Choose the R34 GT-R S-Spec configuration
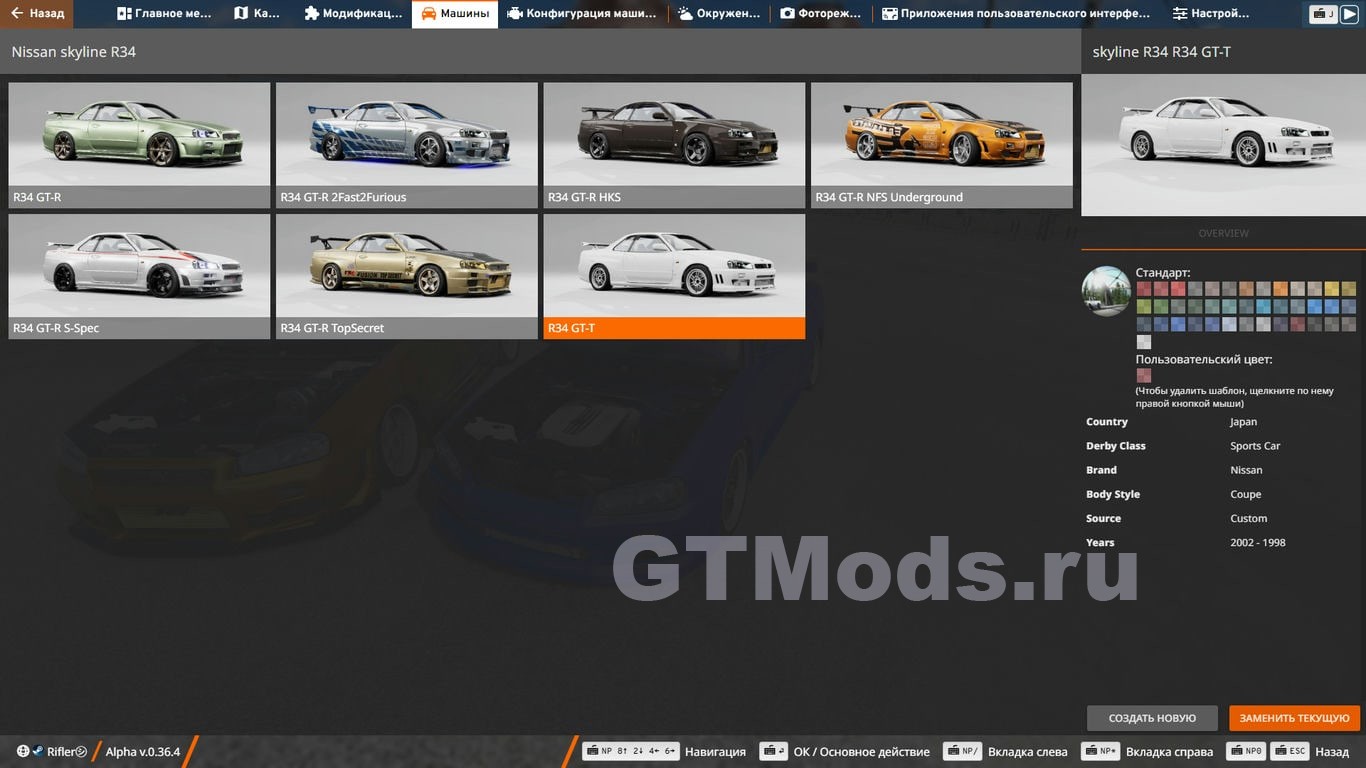Screen dimensions: 1366x768 tap(139, 276)
